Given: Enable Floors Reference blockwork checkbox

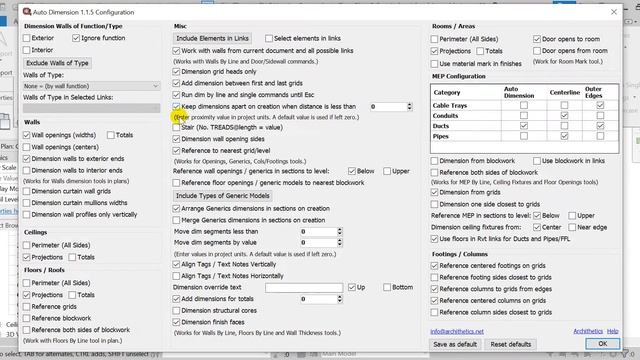Looking at the screenshot, I should coord(27,318).
